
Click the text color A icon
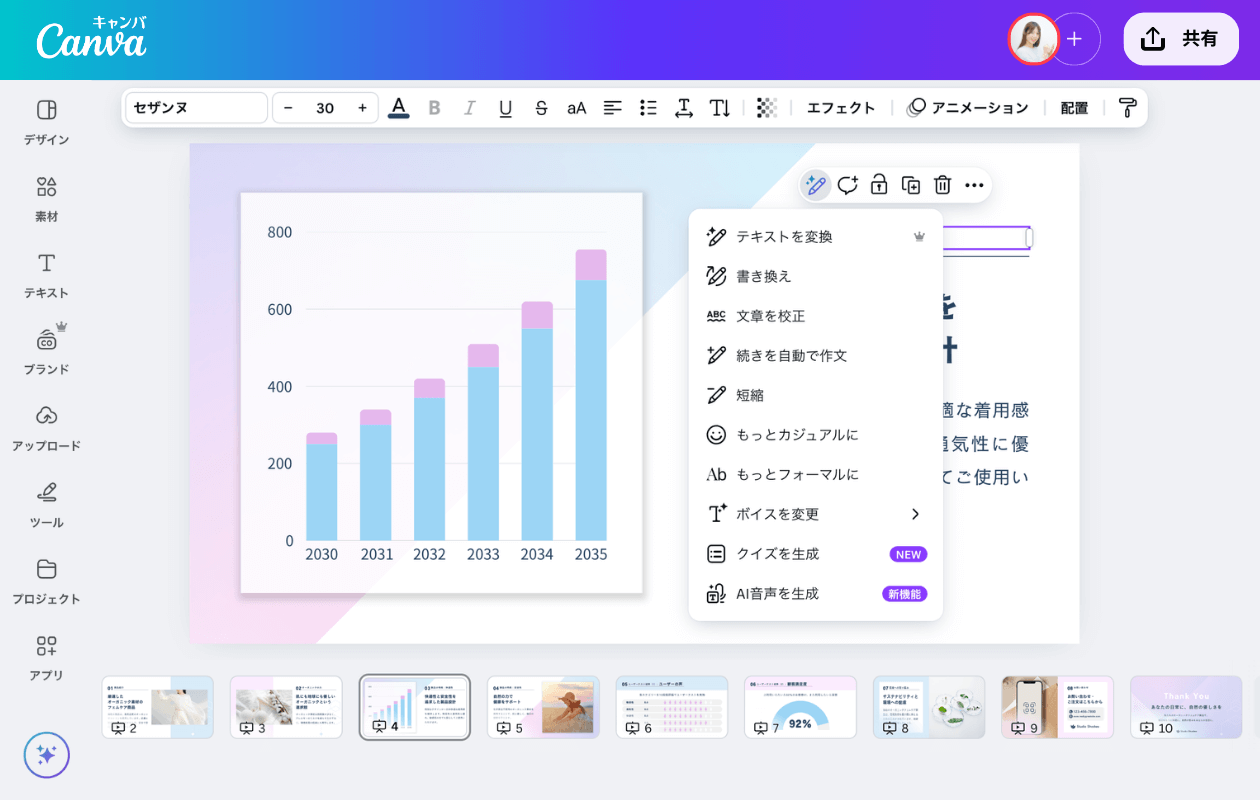click(x=398, y=108)
